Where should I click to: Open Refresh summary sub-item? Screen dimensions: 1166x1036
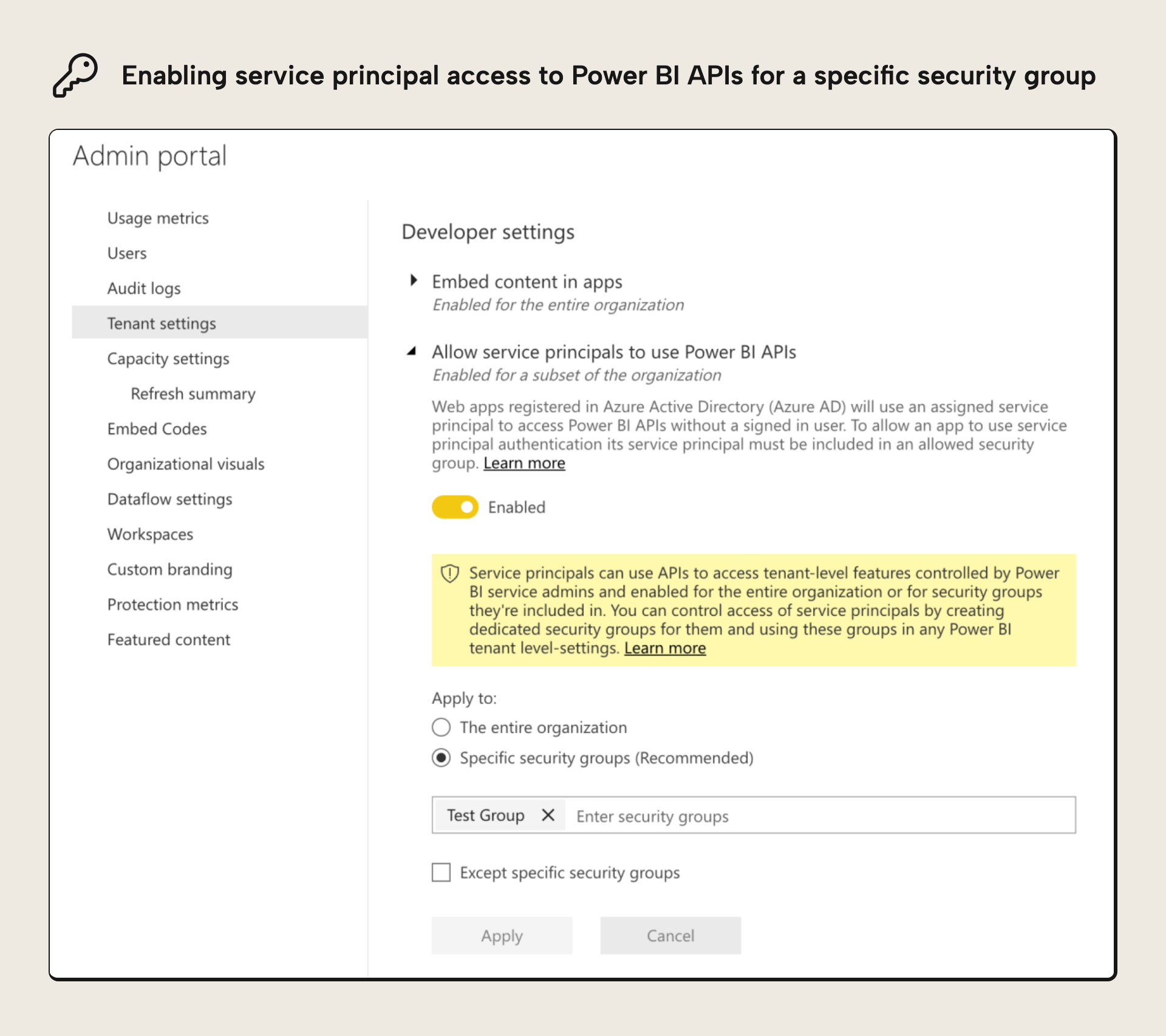tap(193, 394)
